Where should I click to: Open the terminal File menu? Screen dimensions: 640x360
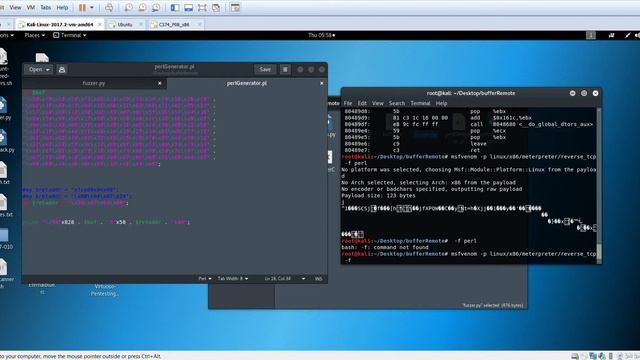pos(348,103)
